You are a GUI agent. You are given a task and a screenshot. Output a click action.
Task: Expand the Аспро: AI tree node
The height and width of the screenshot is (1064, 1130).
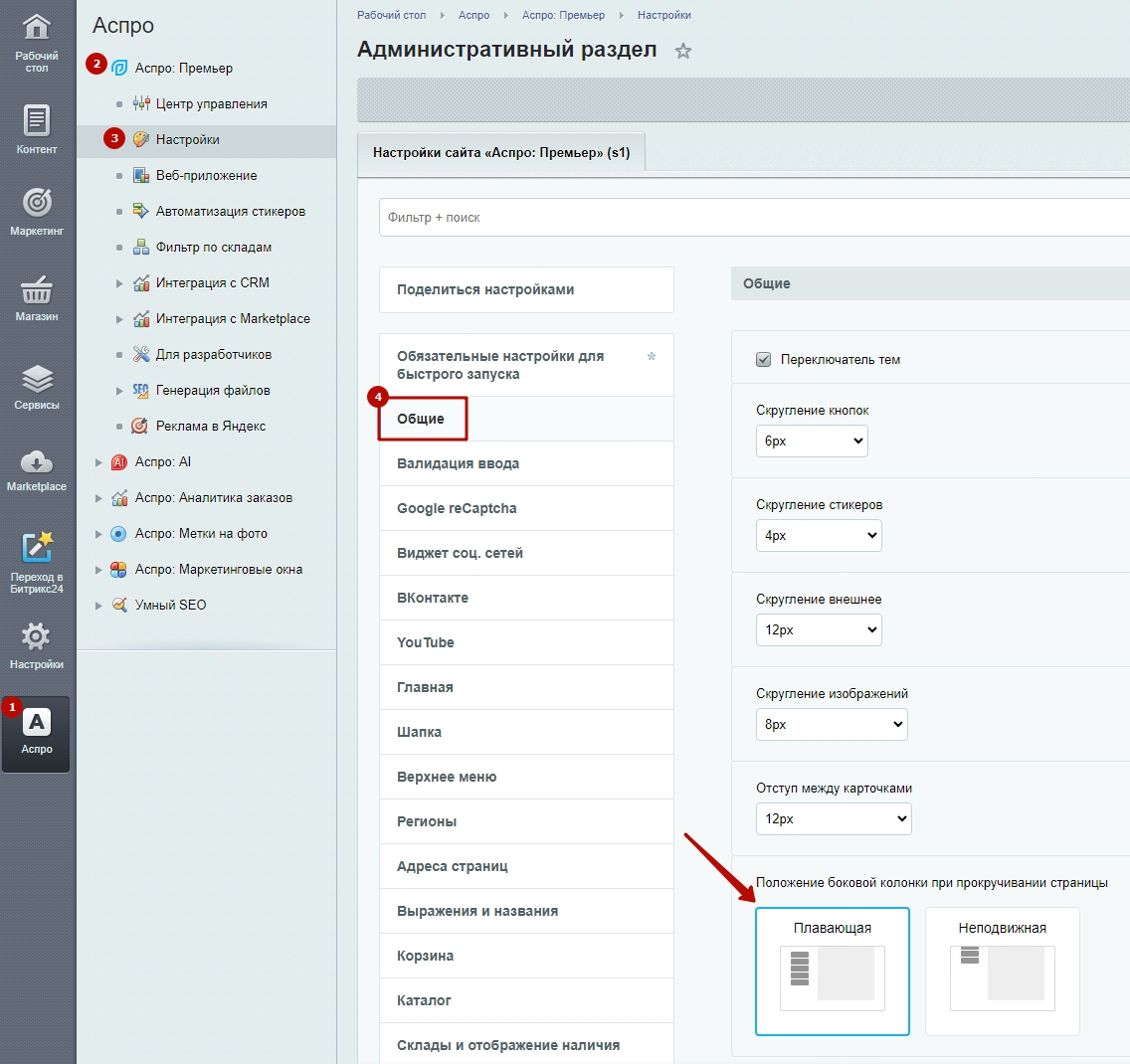tap(98, 462)
